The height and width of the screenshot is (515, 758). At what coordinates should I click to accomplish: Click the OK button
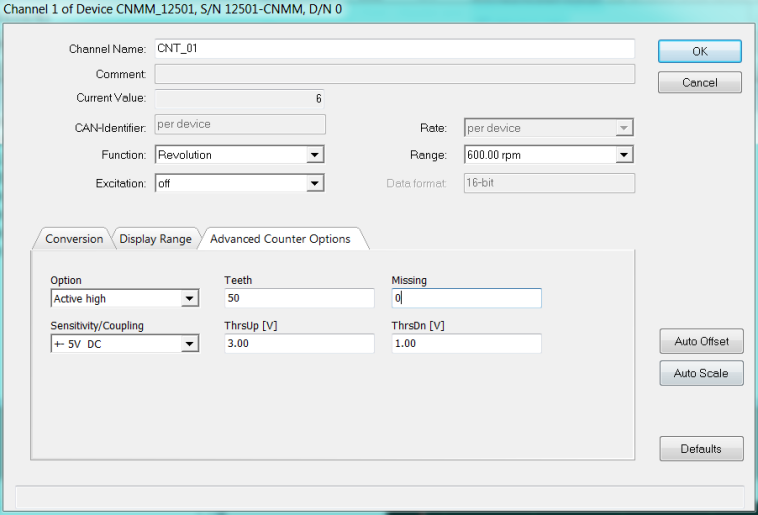click(699, 51)
